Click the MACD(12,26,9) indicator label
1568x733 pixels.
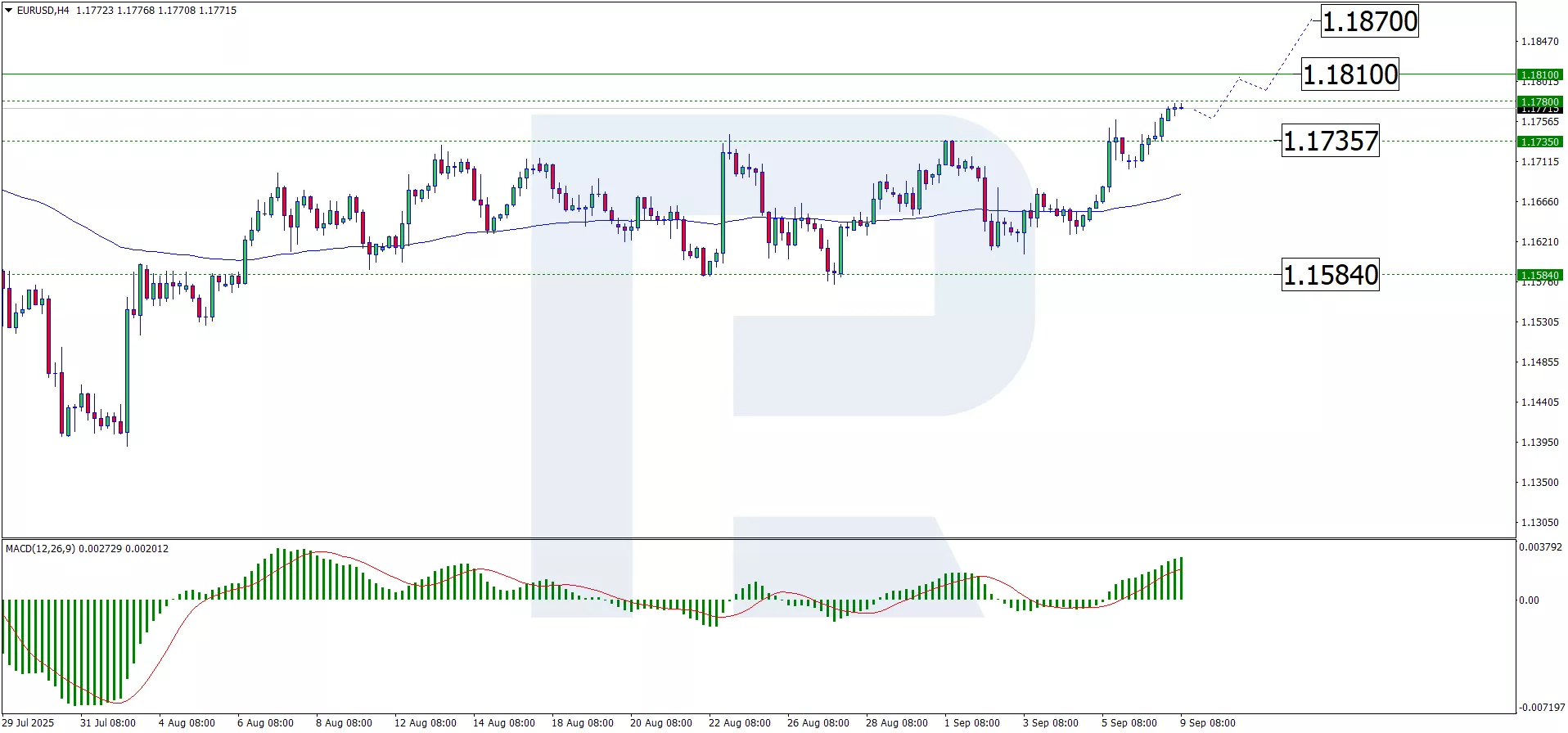pyautogui.click(x=40, y=548)
